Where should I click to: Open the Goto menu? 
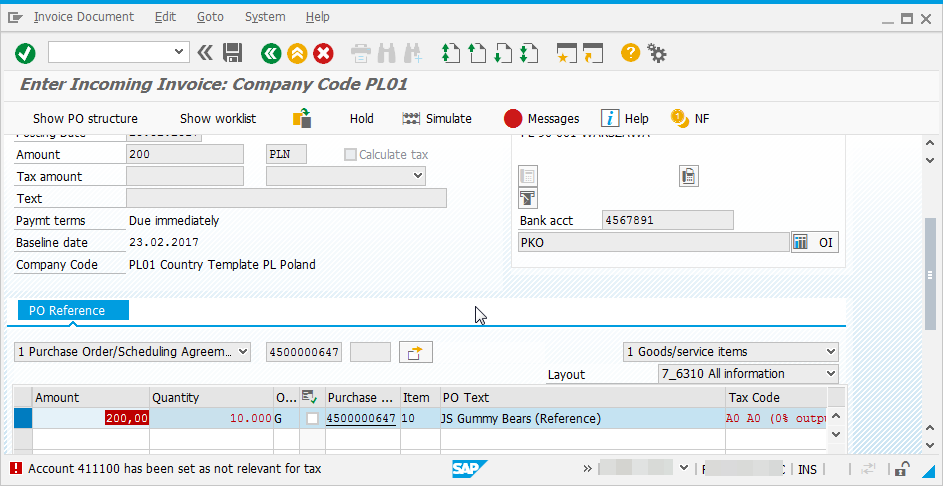click(x=210, y=17)
